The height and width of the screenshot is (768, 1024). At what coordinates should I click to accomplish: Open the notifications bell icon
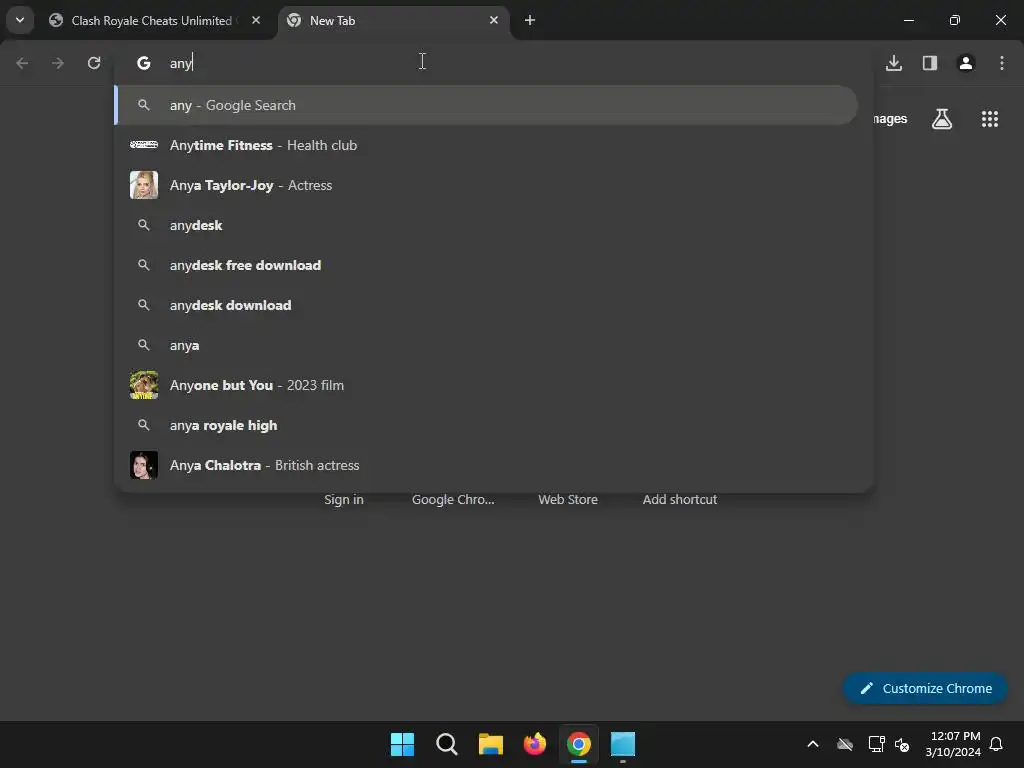coord(997,744)
